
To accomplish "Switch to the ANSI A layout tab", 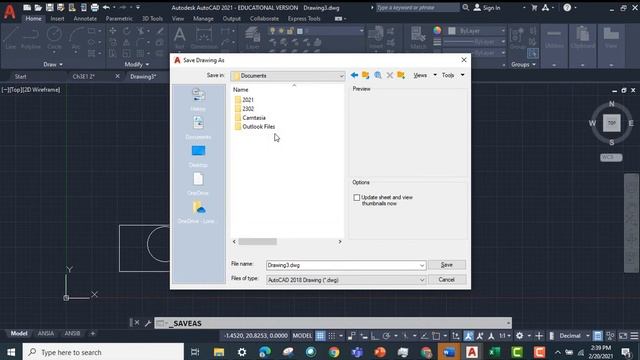I will pyautogui.click(x=46, y=333).
